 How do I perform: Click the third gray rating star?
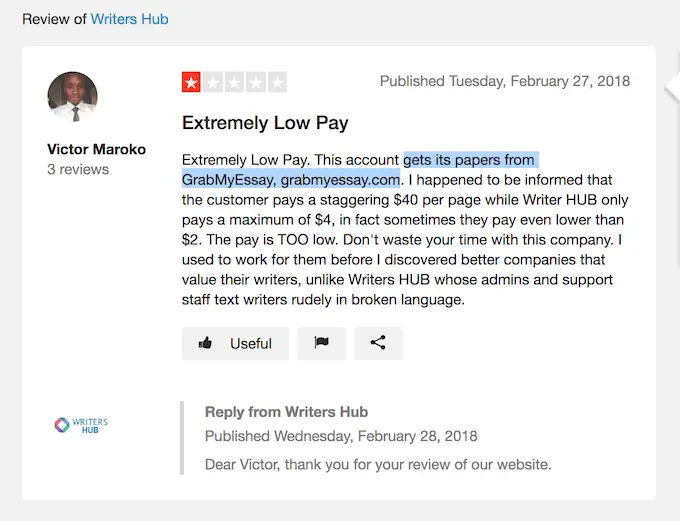pos(234,82)
